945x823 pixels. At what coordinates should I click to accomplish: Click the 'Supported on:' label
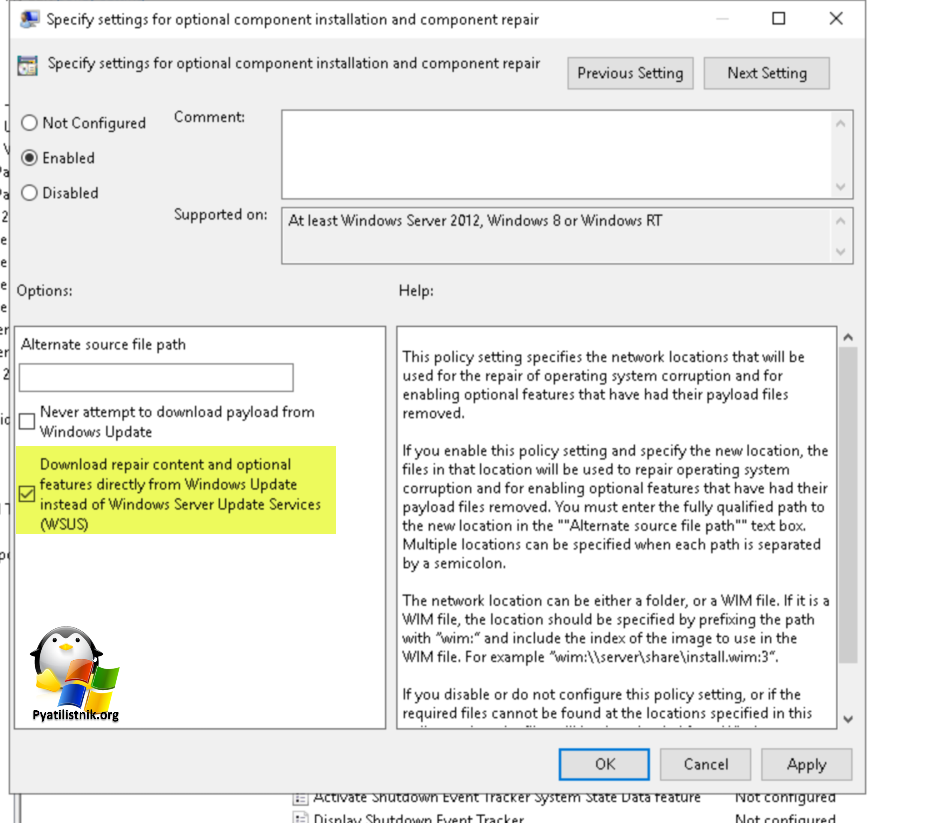[x=221, y=214]
